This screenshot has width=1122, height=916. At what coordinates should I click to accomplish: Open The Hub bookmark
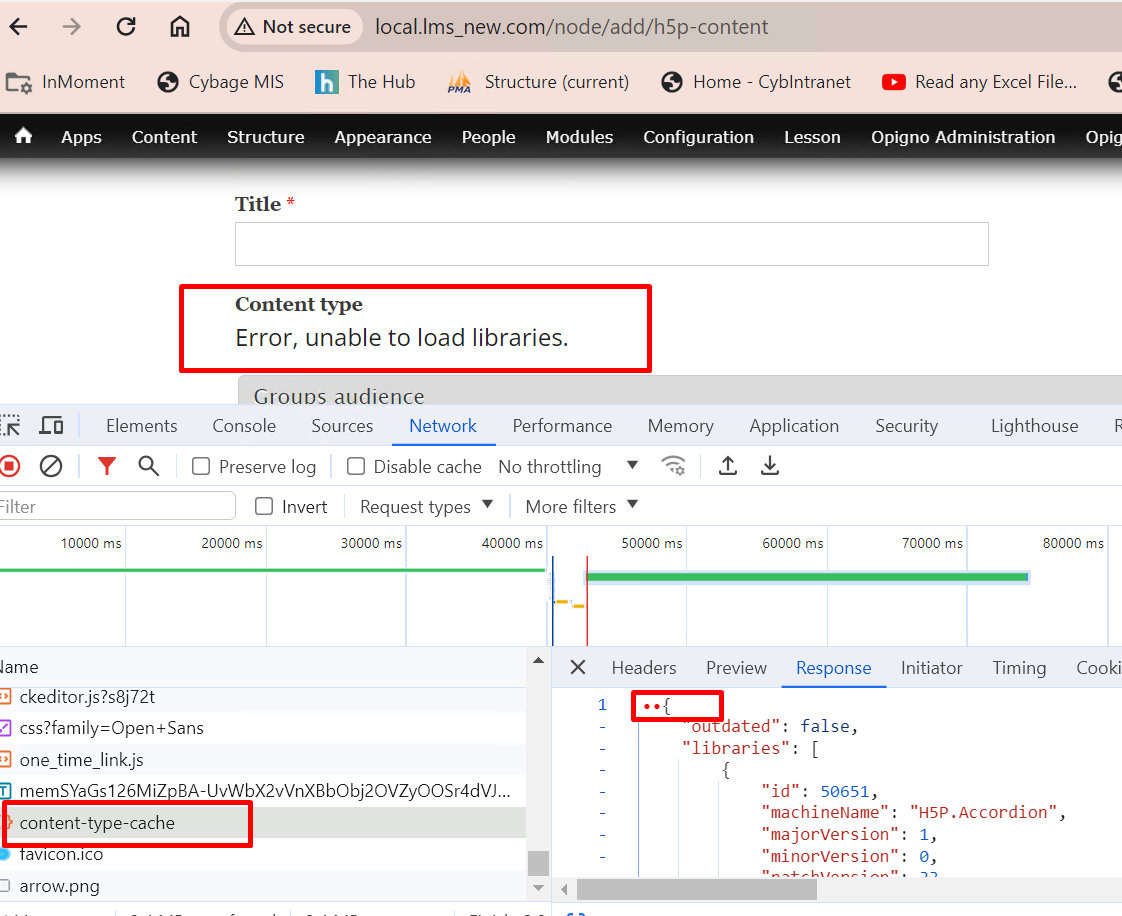(365, 82)
